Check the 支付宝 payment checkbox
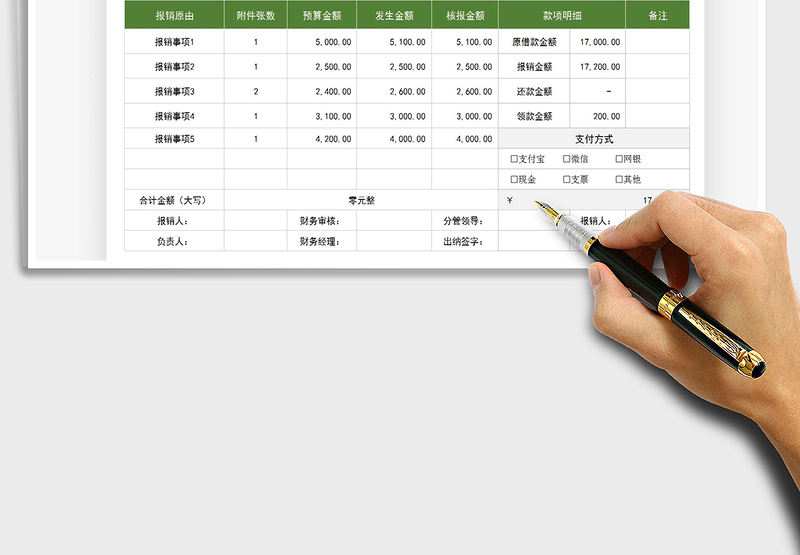Screen dimensions: 800x555 pyautogui.click(x=514, y=159)
